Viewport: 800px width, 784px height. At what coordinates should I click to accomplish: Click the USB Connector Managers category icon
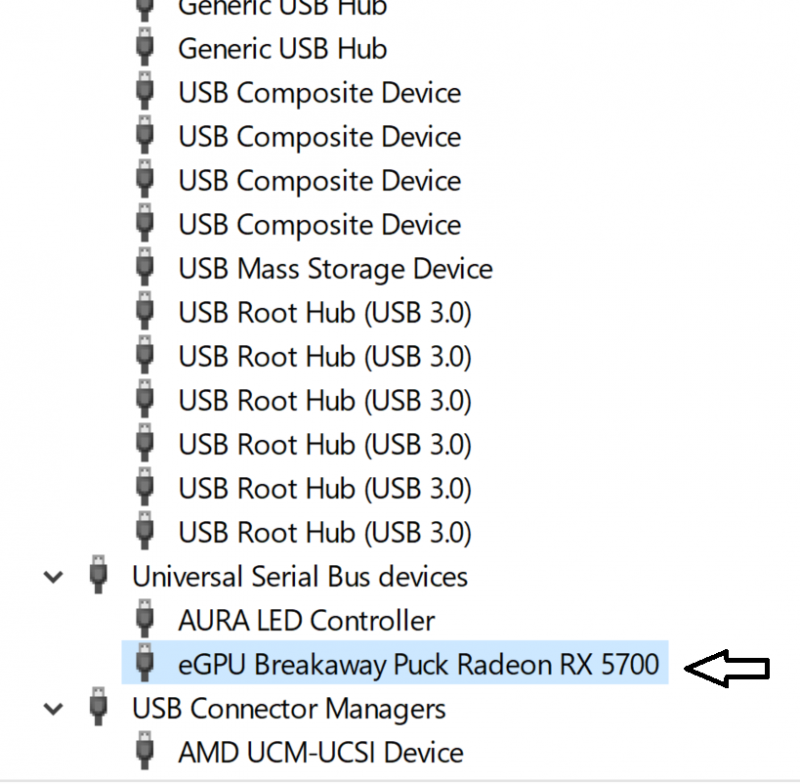point(98,708)
